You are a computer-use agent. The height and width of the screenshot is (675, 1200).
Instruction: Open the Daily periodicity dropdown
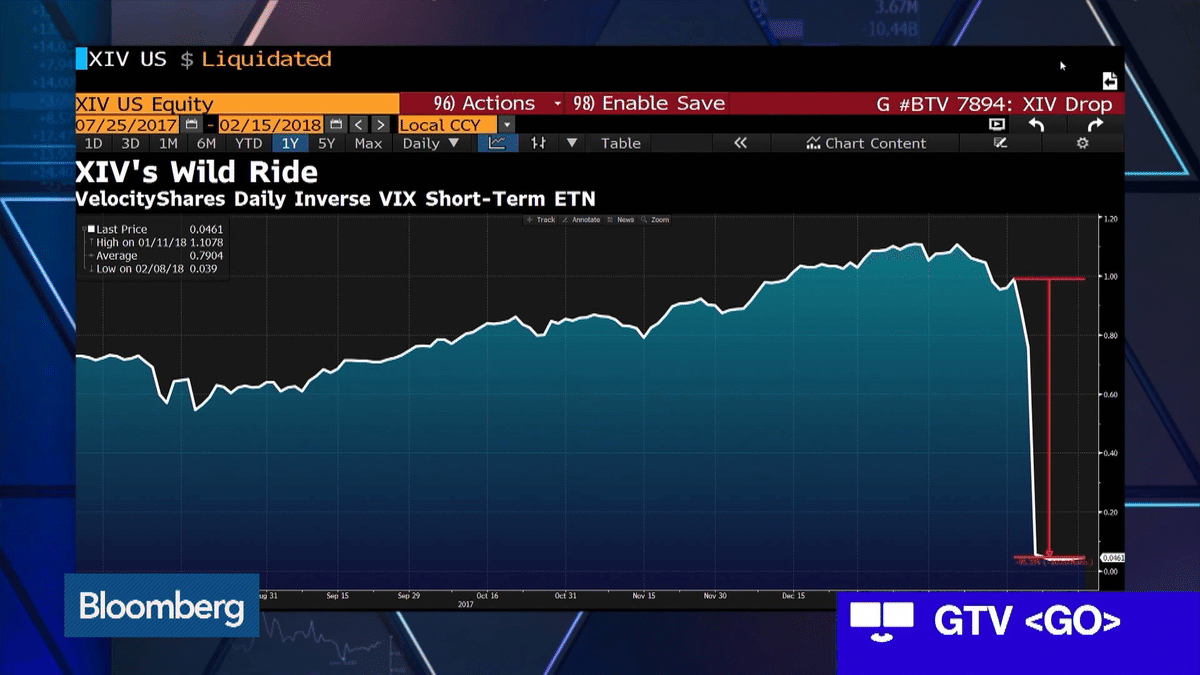431,143
